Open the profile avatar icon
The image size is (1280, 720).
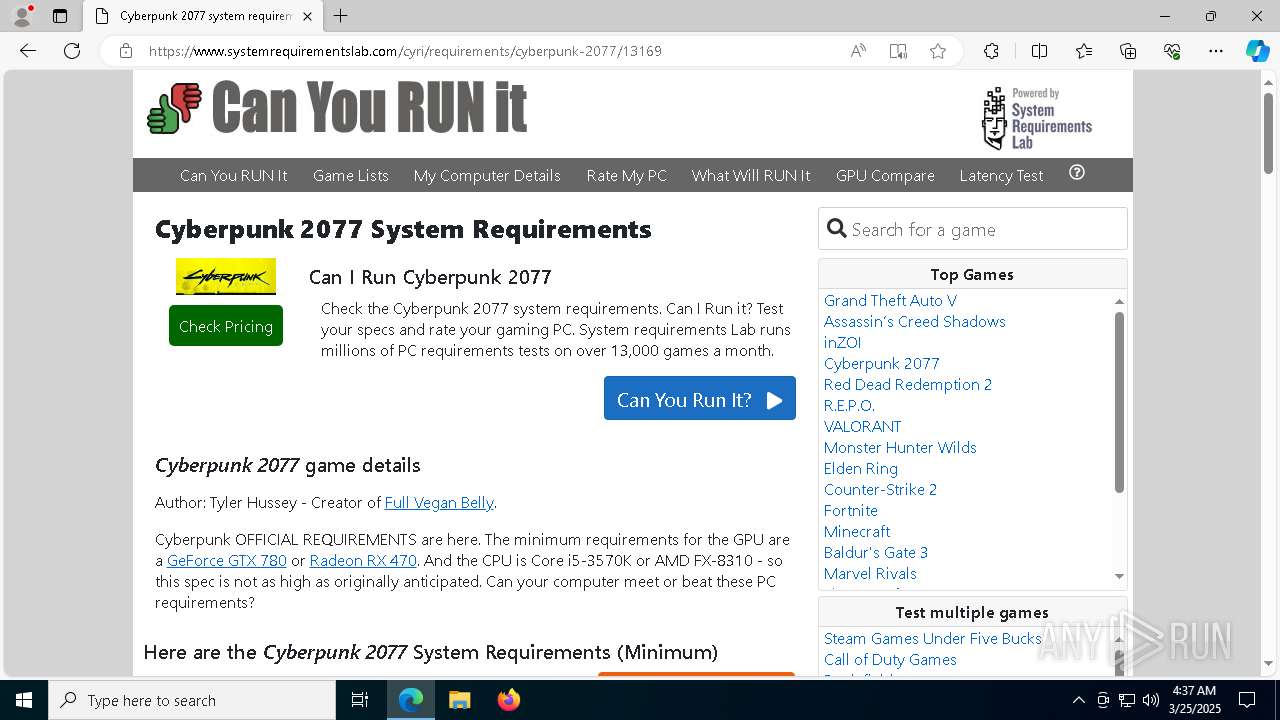point(22,16)
